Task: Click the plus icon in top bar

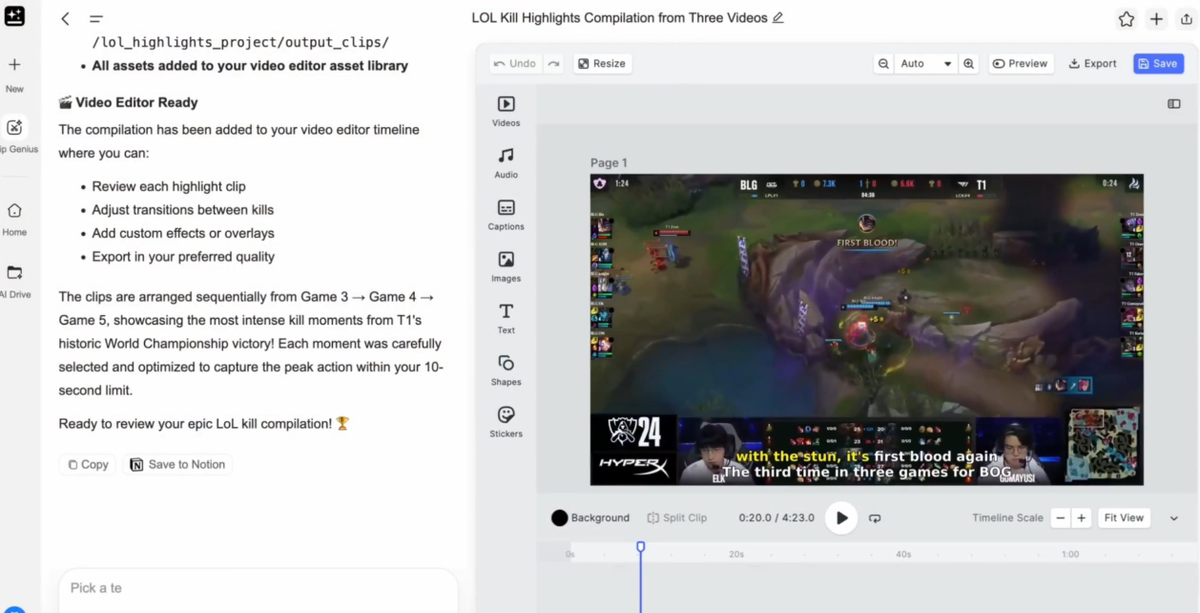Action: [x=1157, y=19]
